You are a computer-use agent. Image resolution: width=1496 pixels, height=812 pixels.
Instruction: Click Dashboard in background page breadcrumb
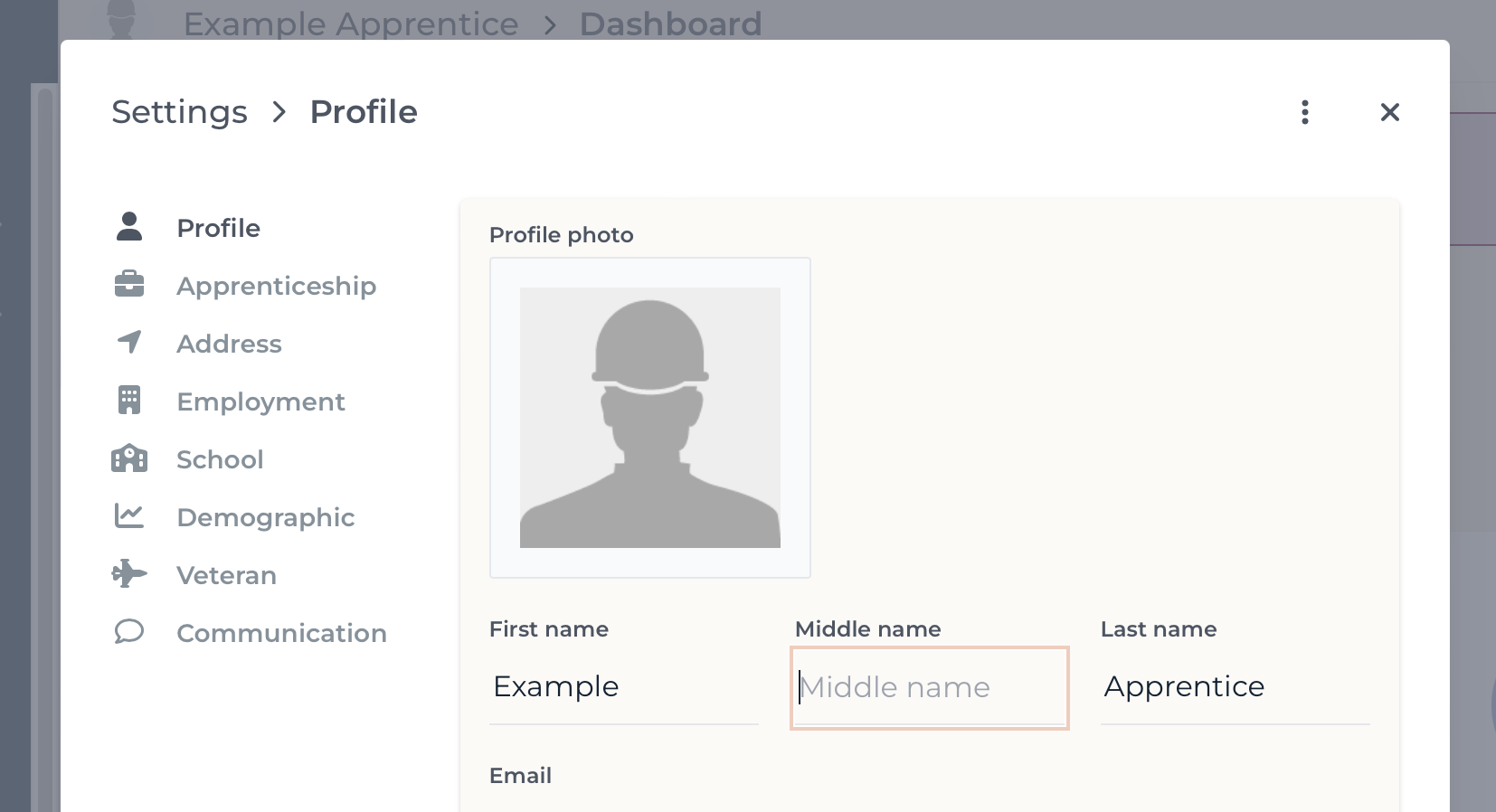(671, 24)
